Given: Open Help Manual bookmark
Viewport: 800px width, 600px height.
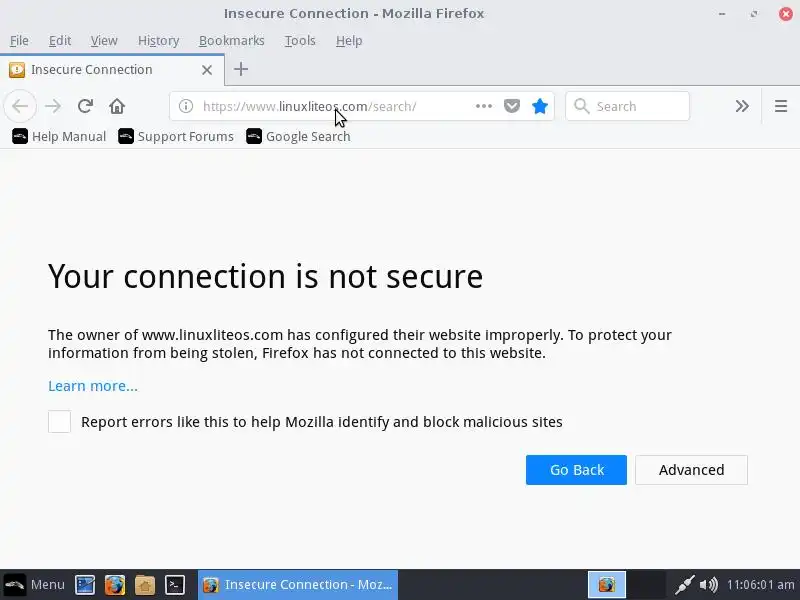Looking at the screenshot, I should (x=59, y=136).
